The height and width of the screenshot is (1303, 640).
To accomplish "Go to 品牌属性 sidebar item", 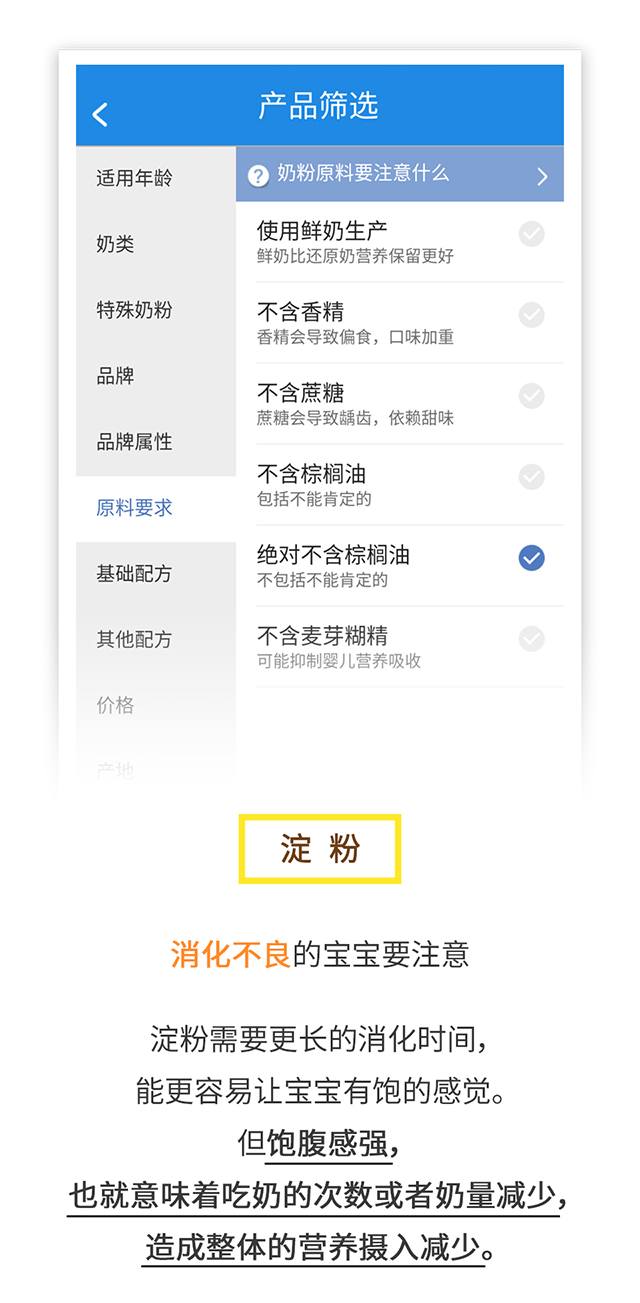I will (x=134, y=442).
